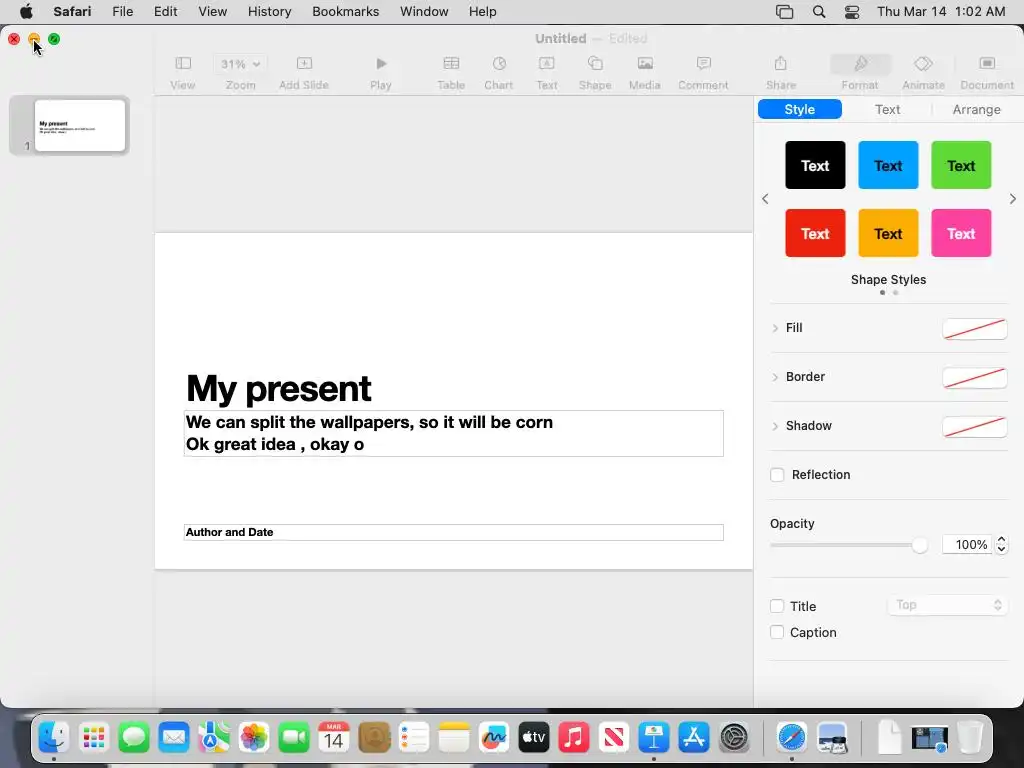Click the opacity stepper arrows

(1001, 544)
